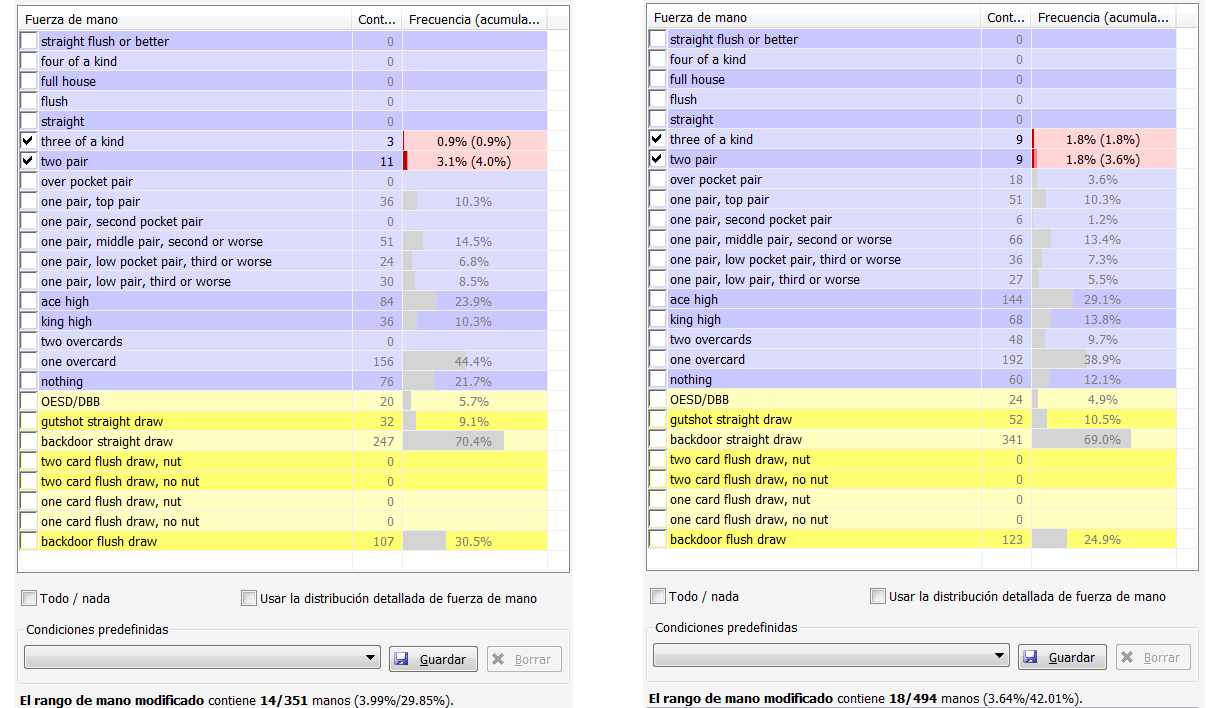Check flush checkbox in left list
Viewport: 1217px width, 708px height.
click(28, 101)
